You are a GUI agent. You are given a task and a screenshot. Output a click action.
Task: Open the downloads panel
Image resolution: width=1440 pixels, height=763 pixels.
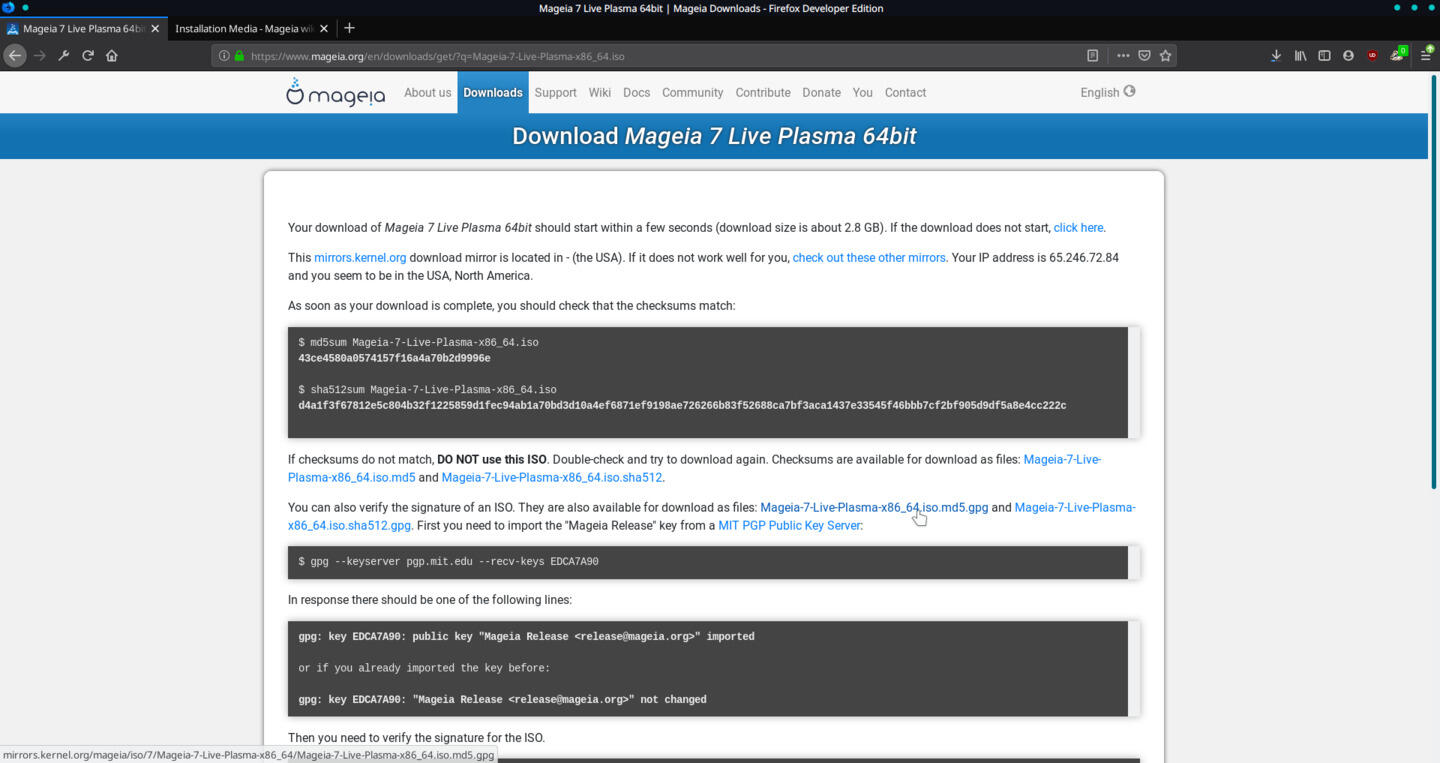tap(1276, 56)
